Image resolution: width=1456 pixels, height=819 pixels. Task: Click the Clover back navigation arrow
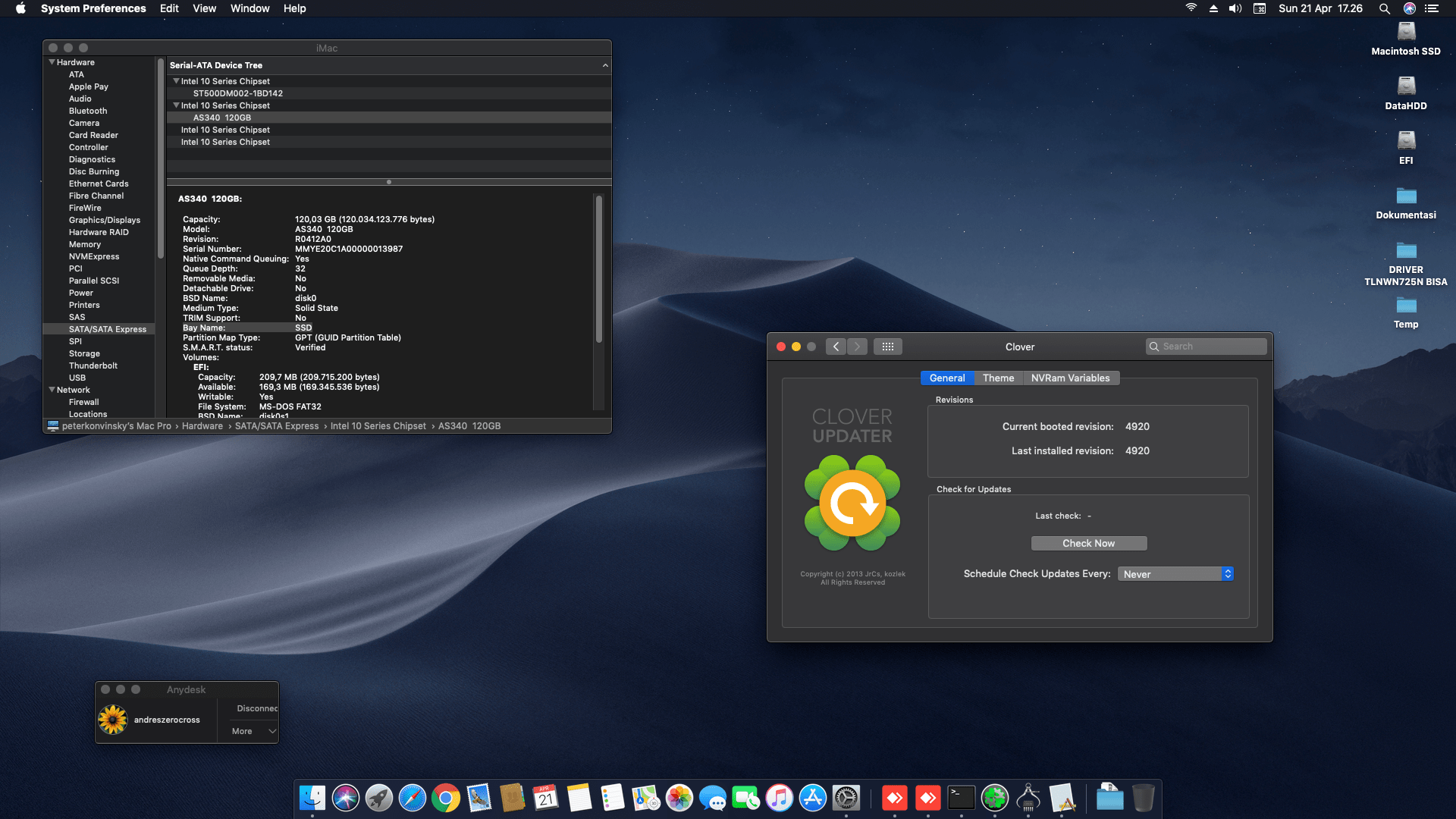tap(836, 347)
